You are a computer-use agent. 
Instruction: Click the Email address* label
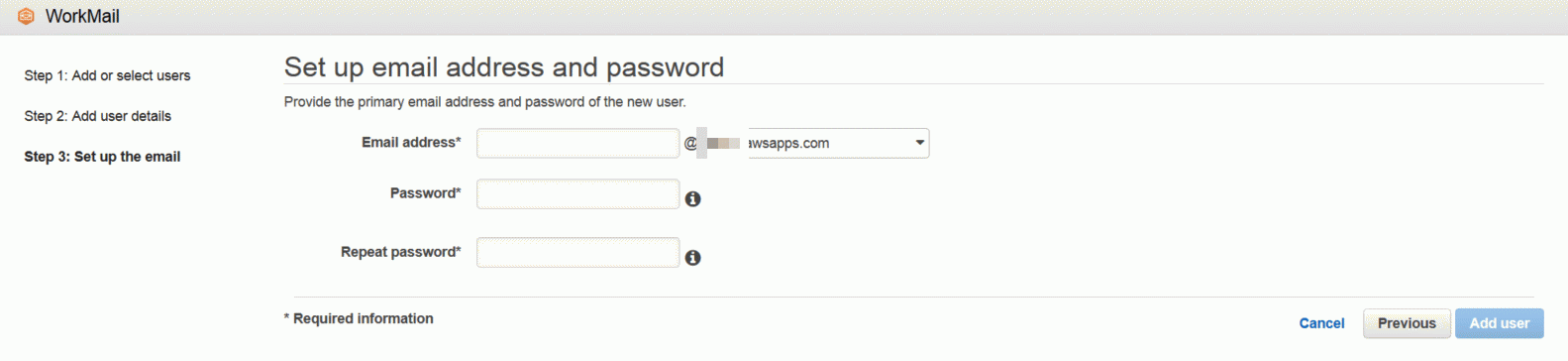click(411, 143)
